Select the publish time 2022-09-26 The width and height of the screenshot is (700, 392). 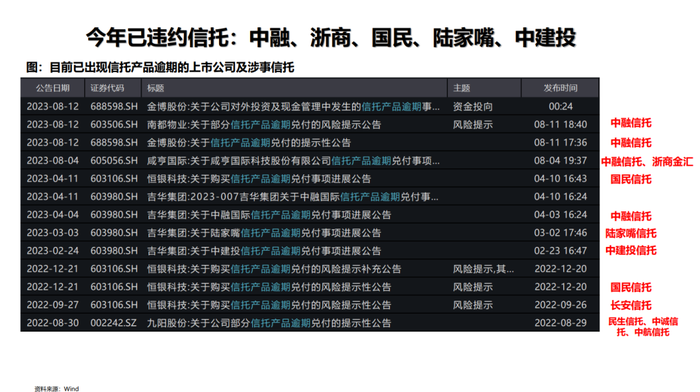560,305
